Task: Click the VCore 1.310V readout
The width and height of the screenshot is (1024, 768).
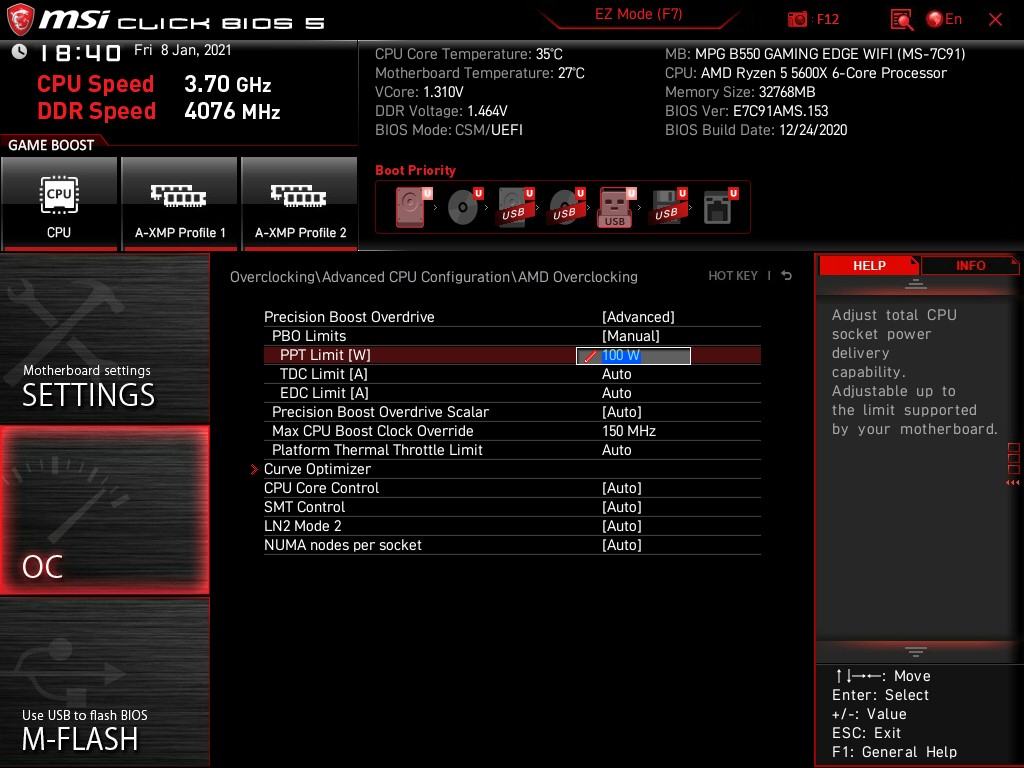Action: pos(419,92)
